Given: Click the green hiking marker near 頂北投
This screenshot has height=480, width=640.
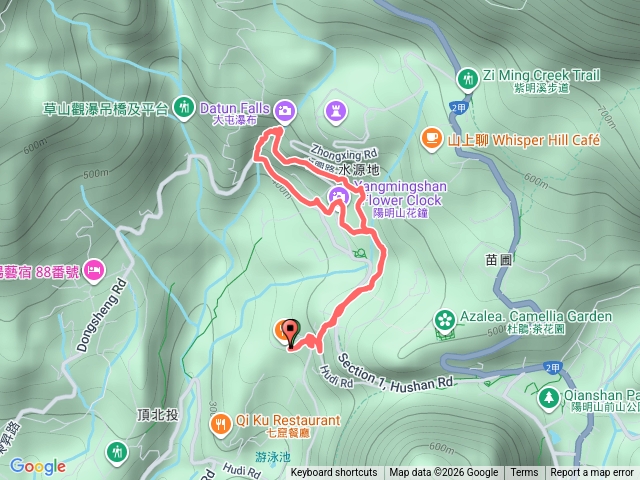Looking at the screenshot, I should coord(117,453).
